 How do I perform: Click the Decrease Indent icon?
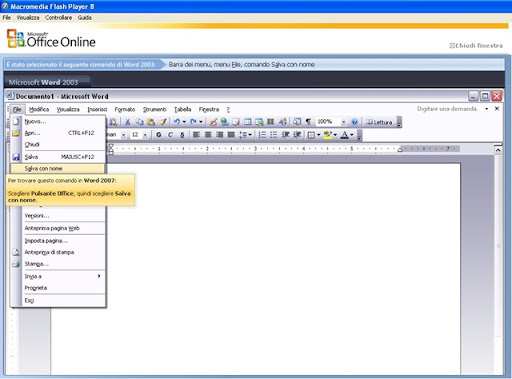click(285, 135)
